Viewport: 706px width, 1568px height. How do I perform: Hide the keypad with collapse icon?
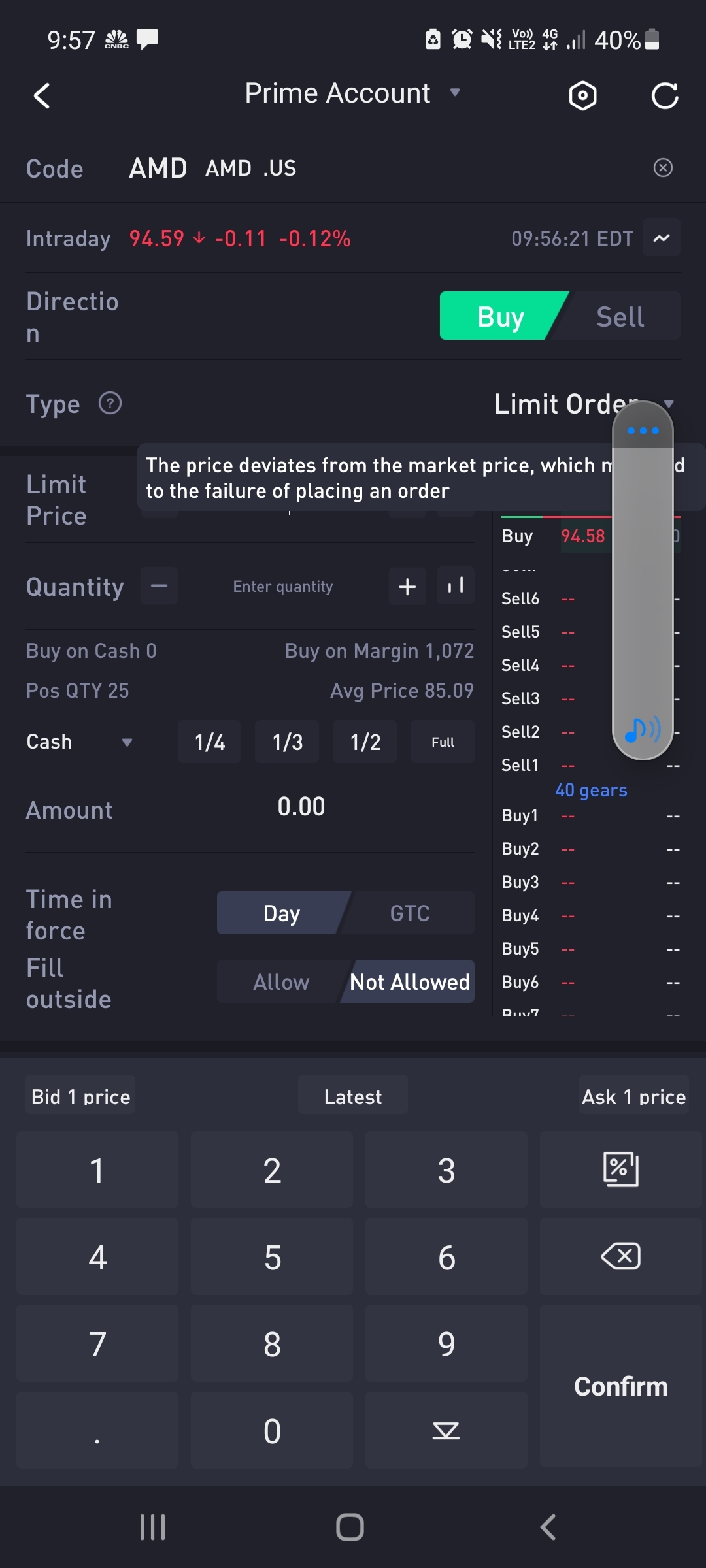[x=446, y=1431]
